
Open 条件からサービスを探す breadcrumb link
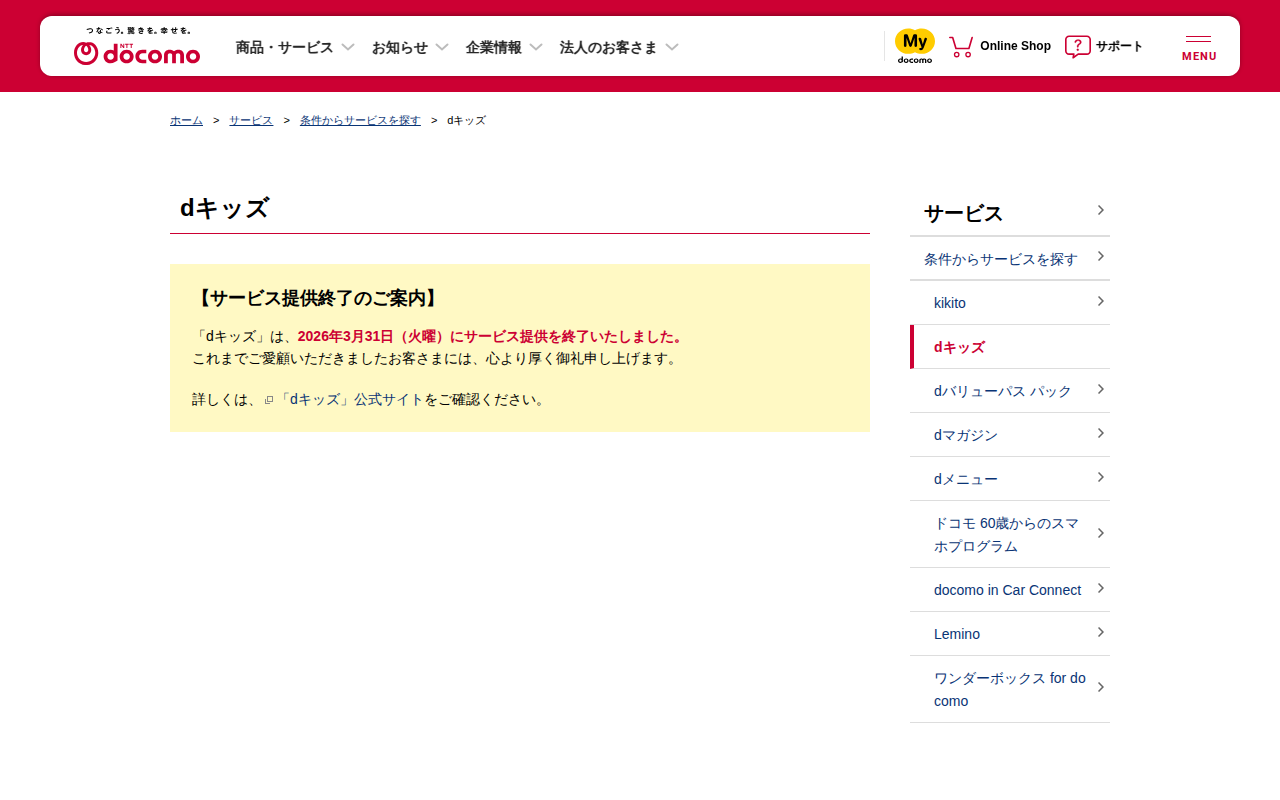point(360,120)
